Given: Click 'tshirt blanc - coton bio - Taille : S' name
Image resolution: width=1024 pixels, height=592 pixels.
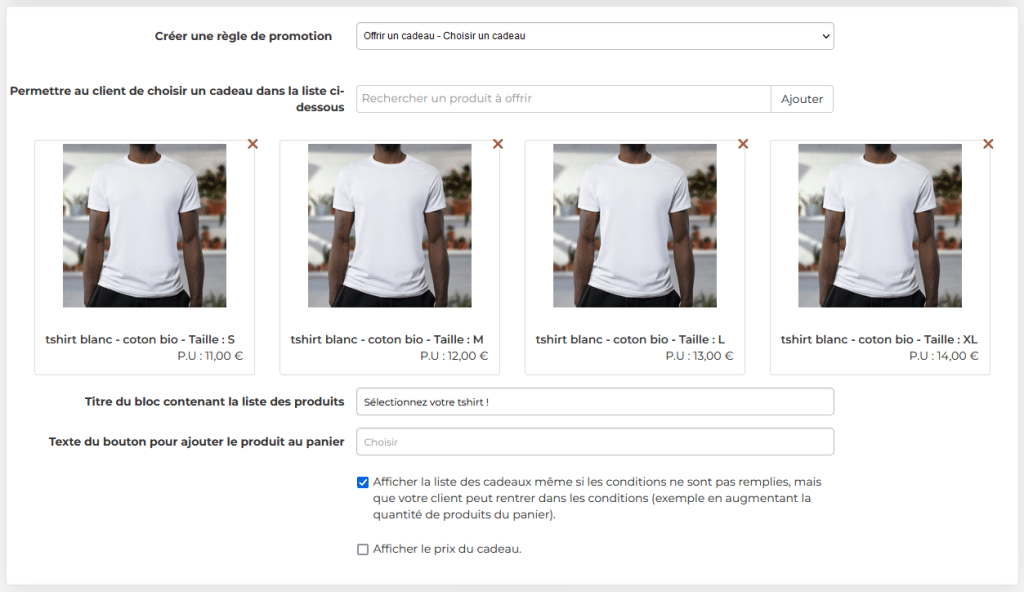Looking at the screenshot, I should click(x=140, y=339).
